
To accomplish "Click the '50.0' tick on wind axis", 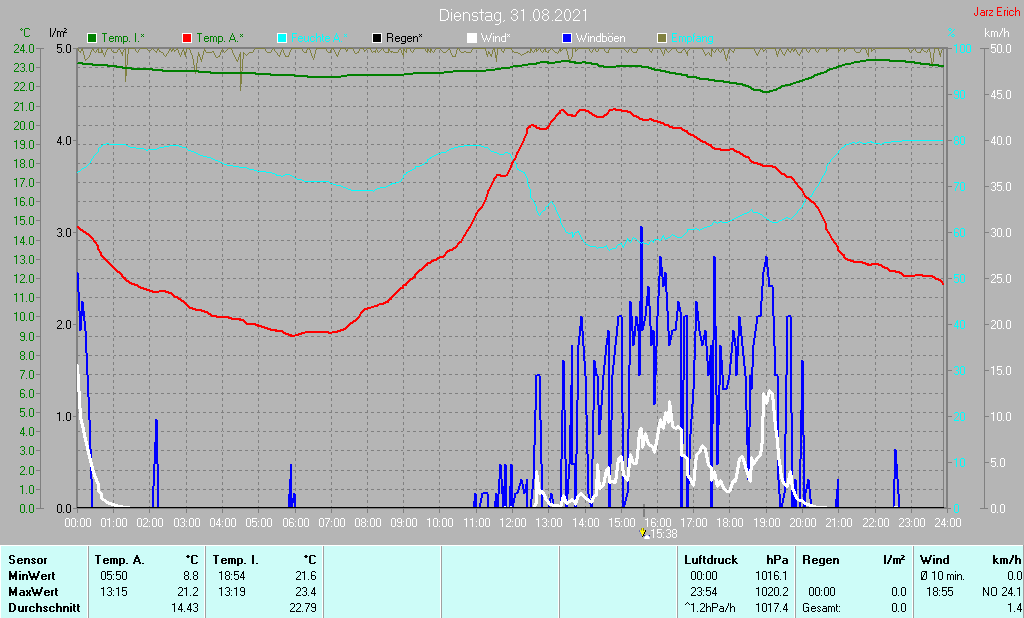I will click(1001, 49).
